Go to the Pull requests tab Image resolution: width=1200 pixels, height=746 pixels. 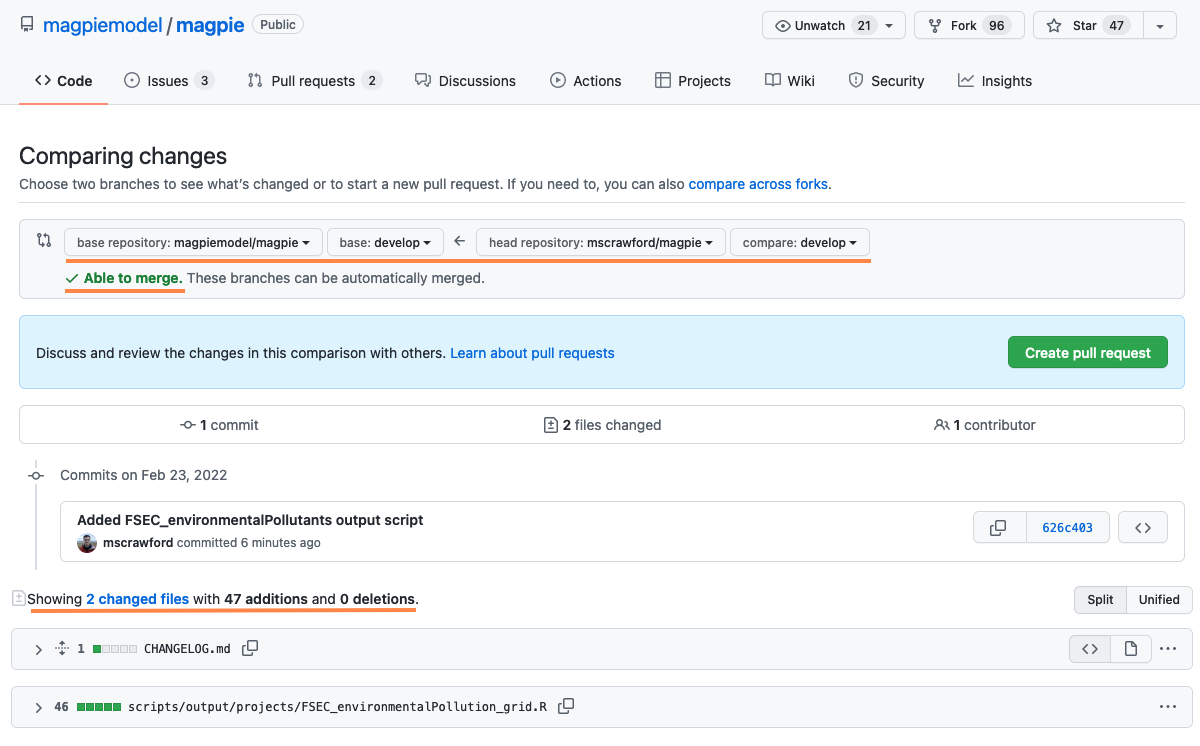314,81
